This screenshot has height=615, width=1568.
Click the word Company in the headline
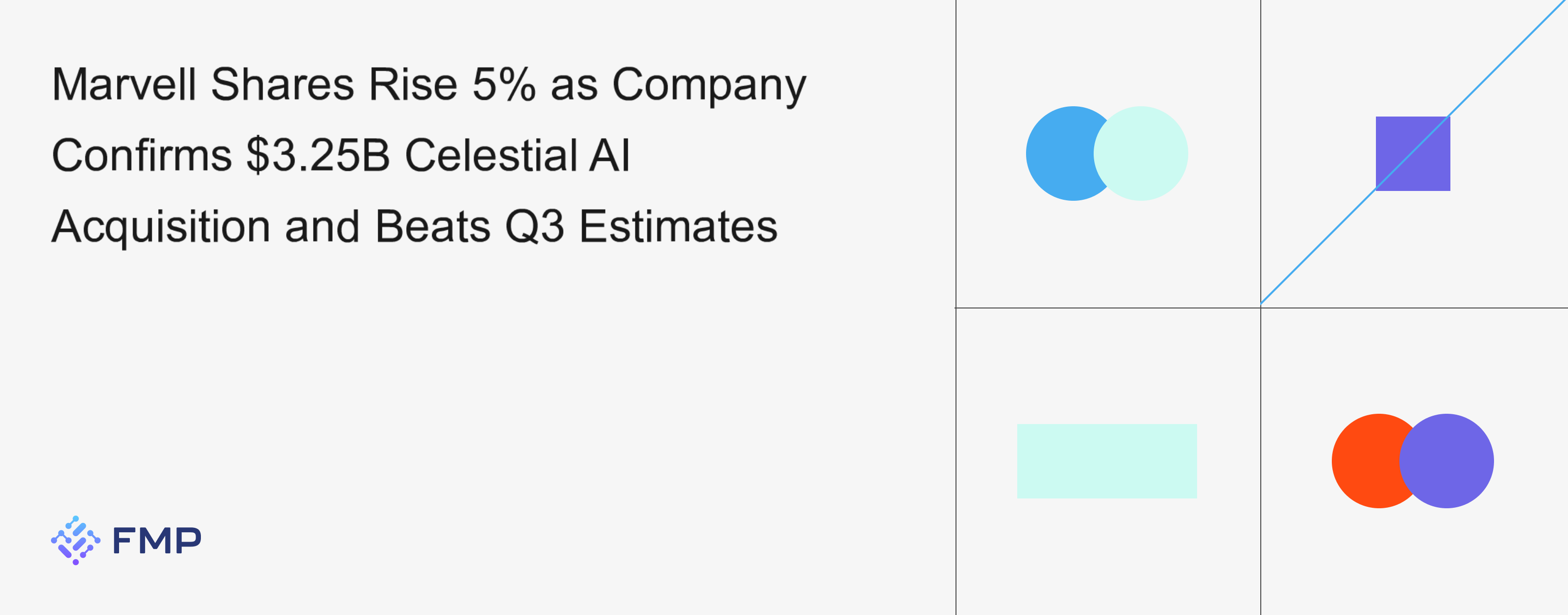(709, 85)
